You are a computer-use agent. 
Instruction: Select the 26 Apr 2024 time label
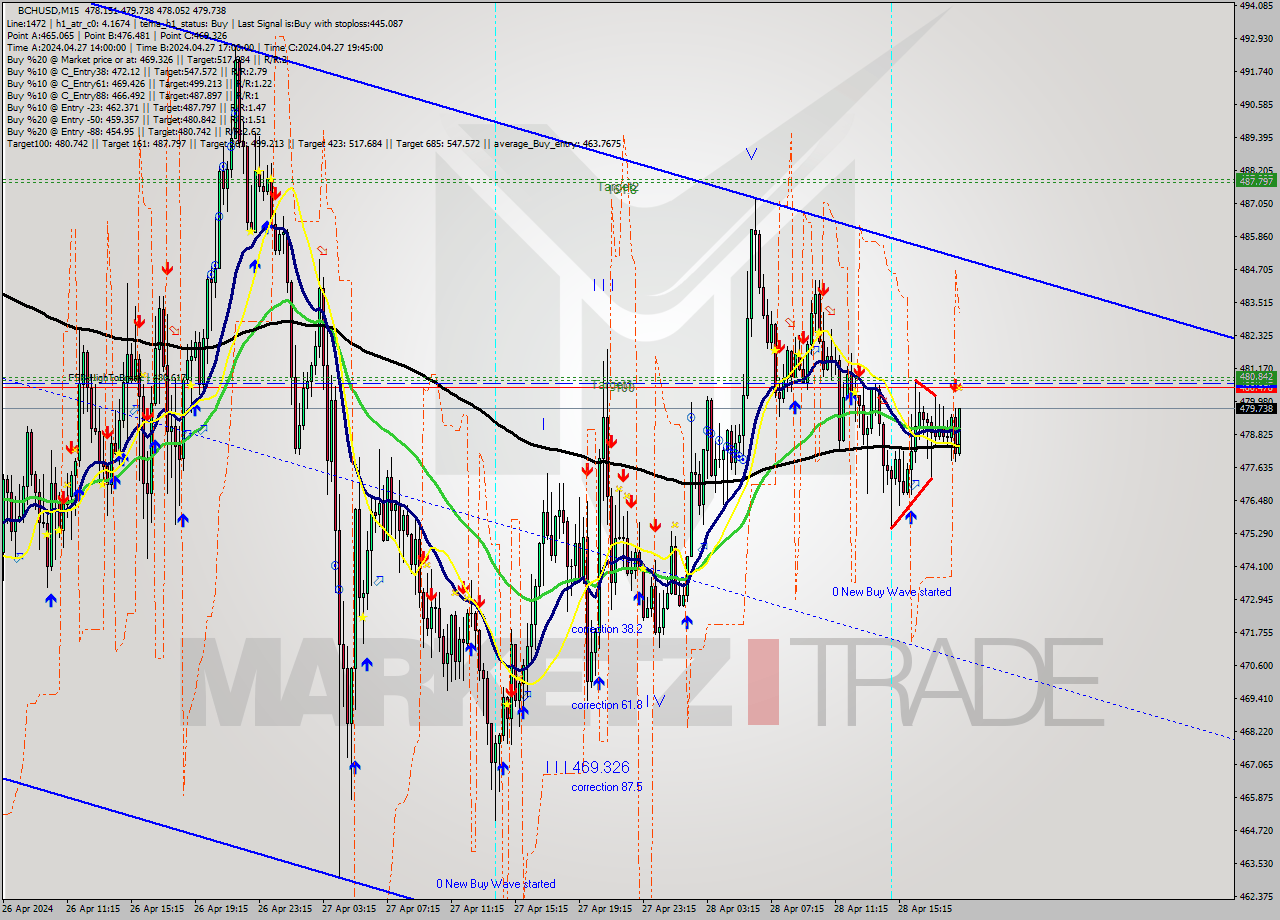[x=27, y=909]
